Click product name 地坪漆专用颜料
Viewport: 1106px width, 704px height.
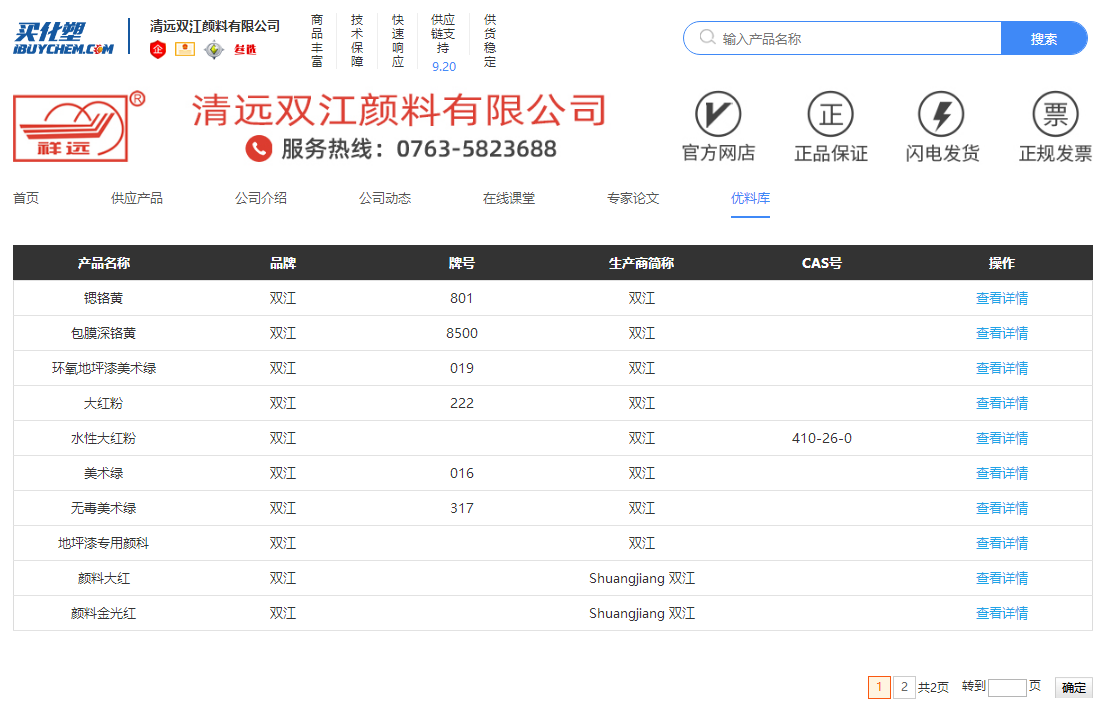coord(104,543)
